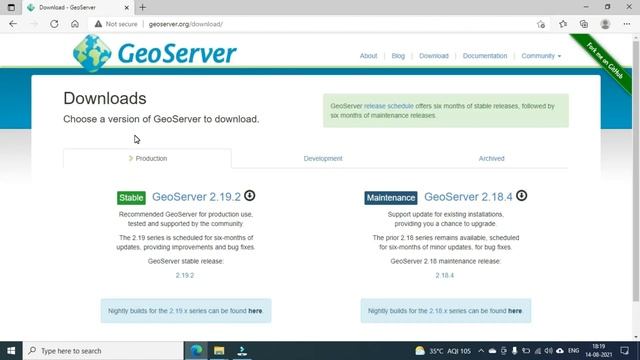
Task: Click the GeoServer globe logo
Action: (92, 53)
